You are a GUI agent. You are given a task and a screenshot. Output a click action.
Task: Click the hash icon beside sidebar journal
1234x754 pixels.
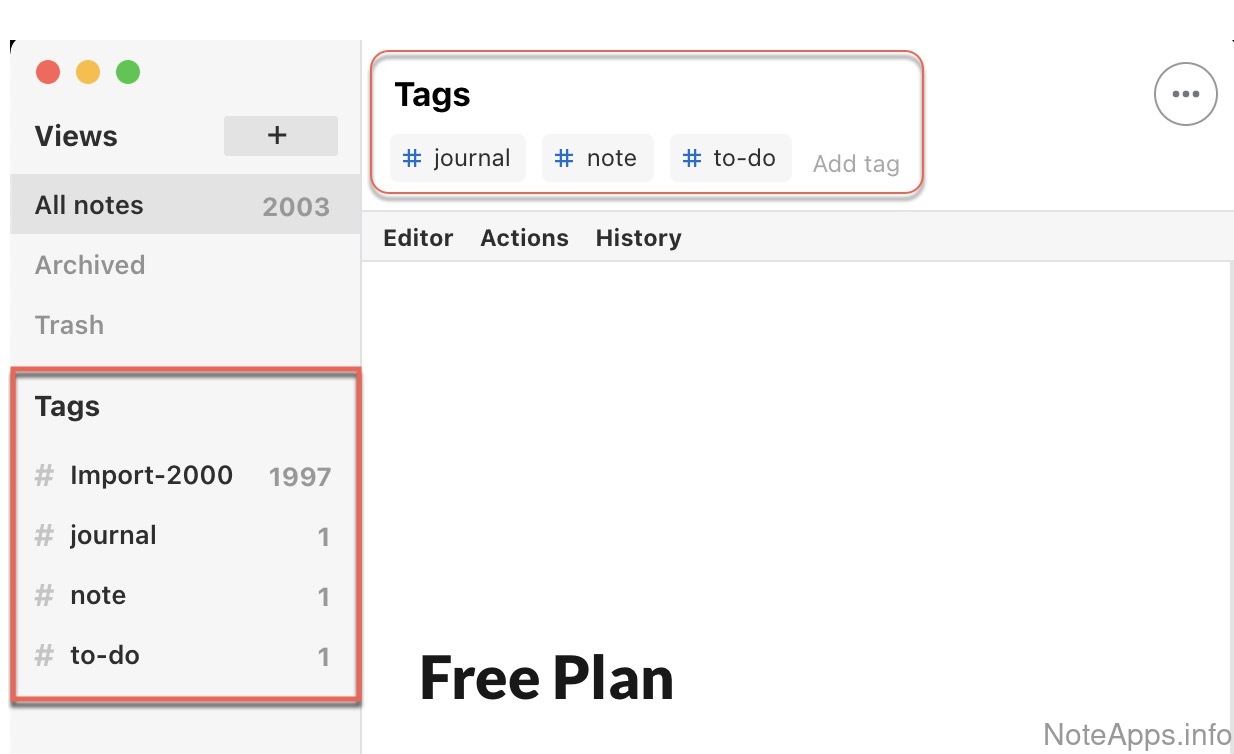click(x=44, y=535)
